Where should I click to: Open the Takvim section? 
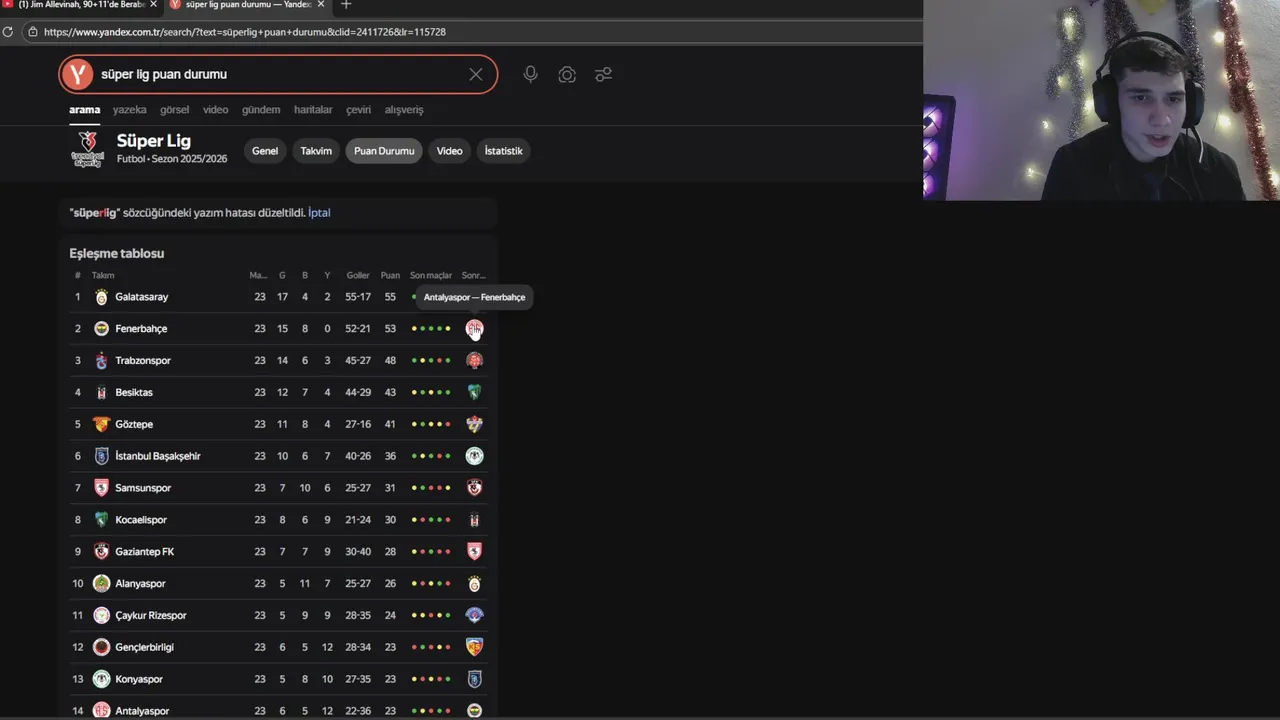[x=316, y=151]
